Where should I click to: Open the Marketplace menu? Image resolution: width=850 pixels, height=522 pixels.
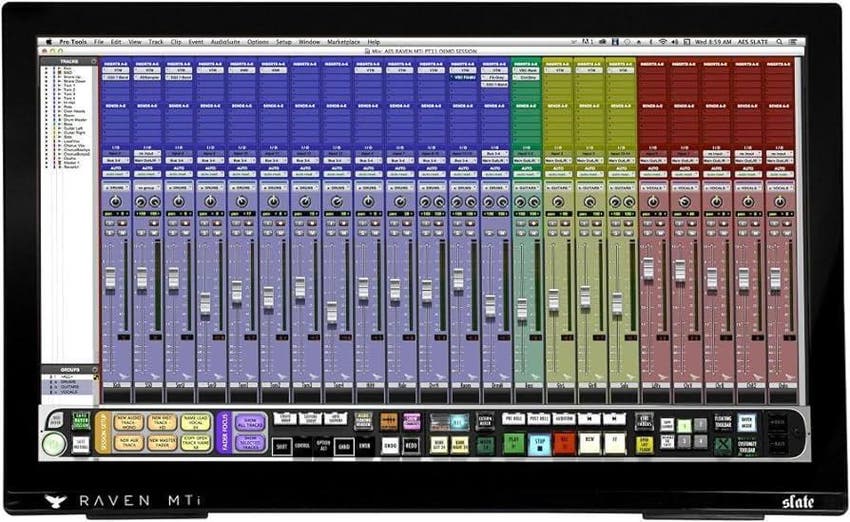pyautogui.click(x=342, y=42)
